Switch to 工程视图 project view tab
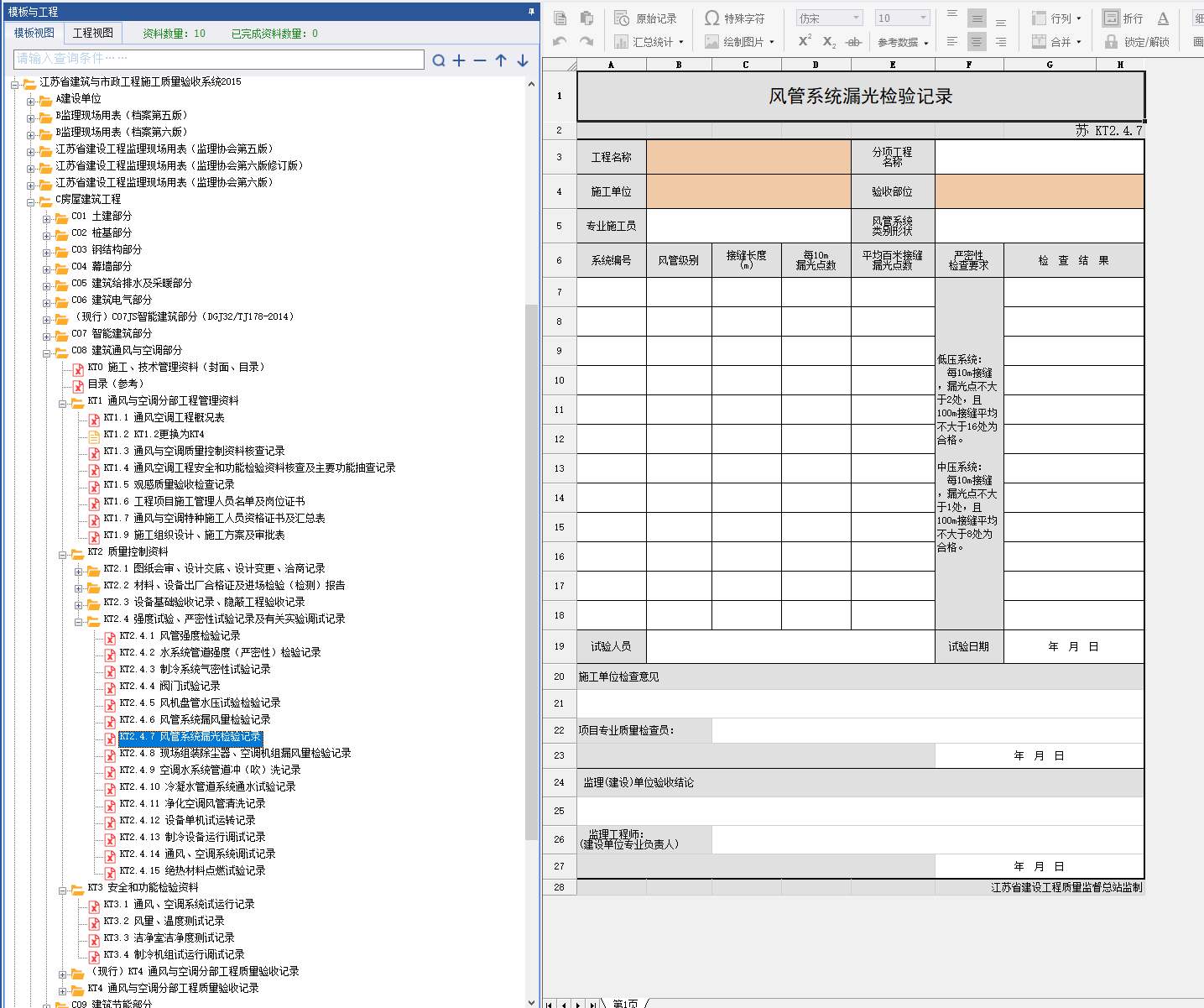The width and height of the screenshot is (1204, 1008). (92, 33)
